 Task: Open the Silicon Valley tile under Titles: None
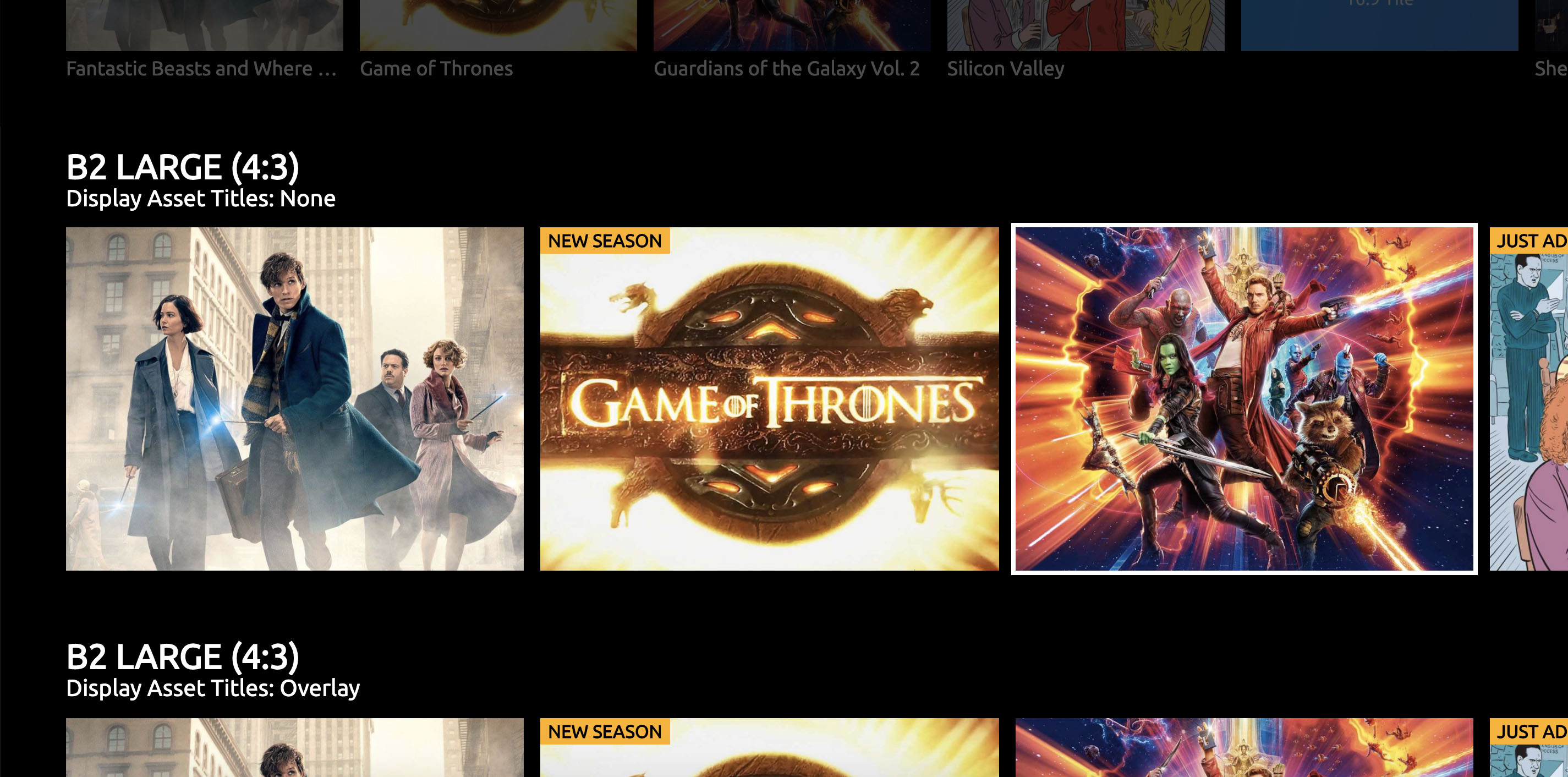pyautogui.click(x=1529, y=399)
